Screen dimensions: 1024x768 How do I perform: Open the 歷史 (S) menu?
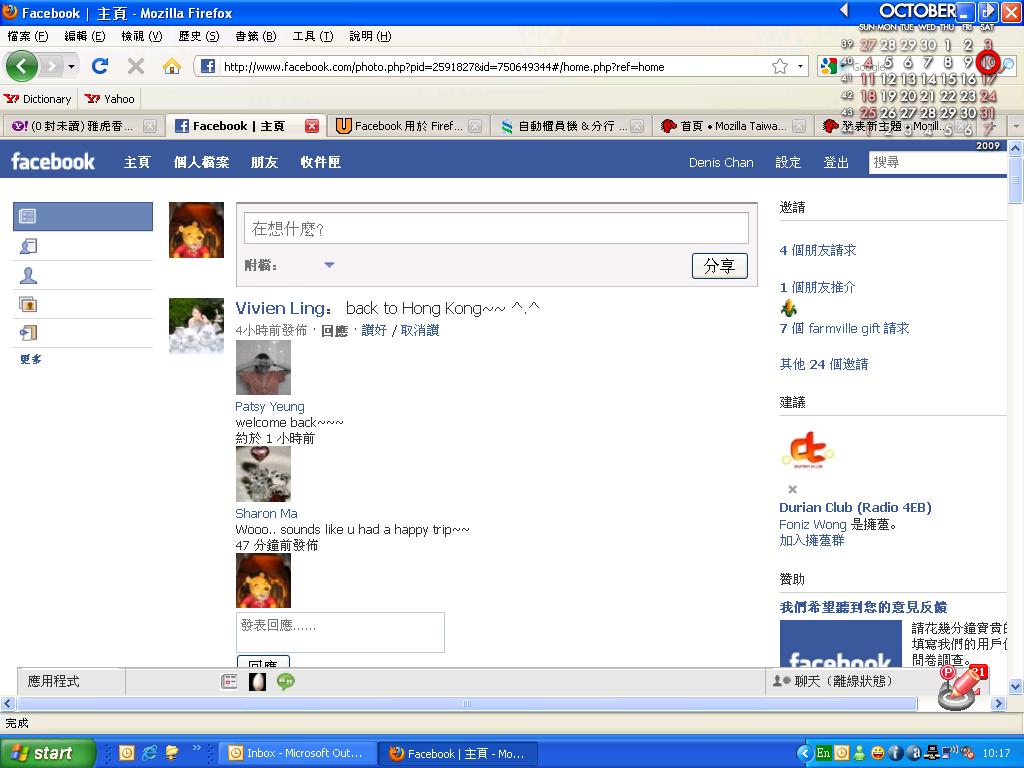(x=199, y=36)
